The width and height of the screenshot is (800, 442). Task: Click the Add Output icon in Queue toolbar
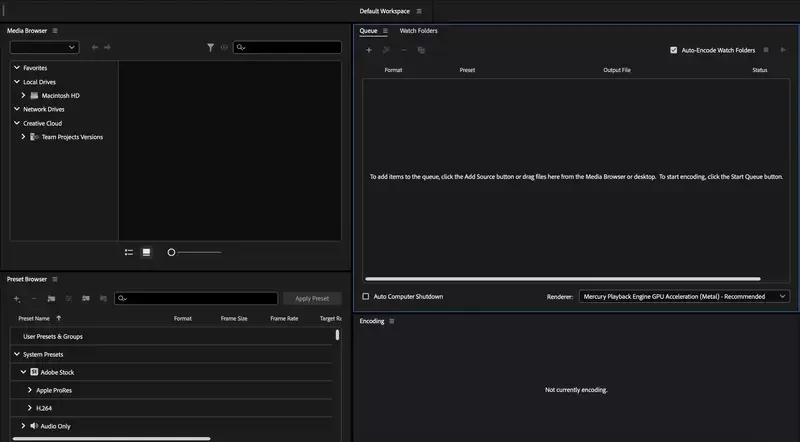[x=386, y=50]
